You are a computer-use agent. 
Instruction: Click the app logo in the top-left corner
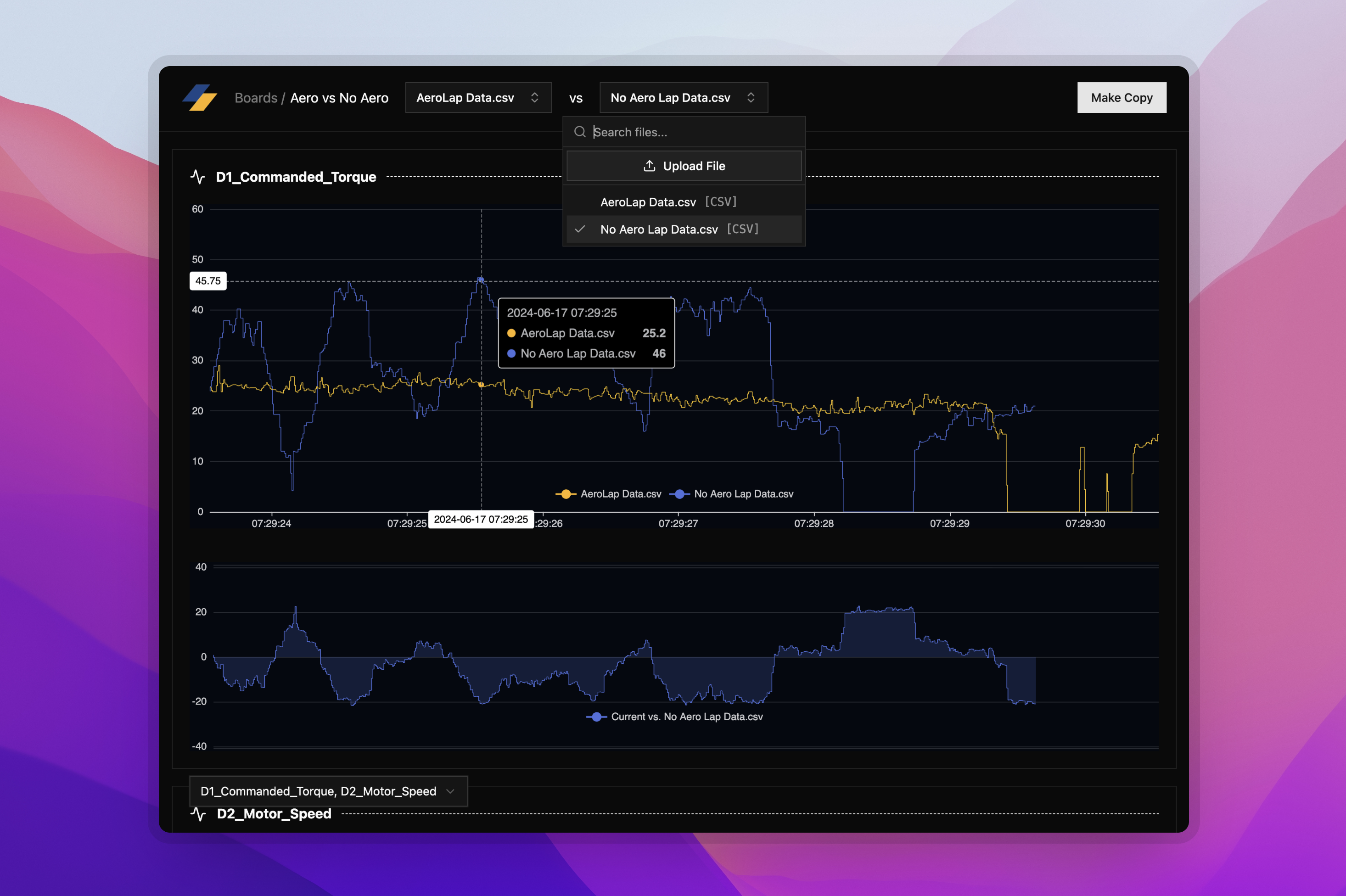pos(201,97)
